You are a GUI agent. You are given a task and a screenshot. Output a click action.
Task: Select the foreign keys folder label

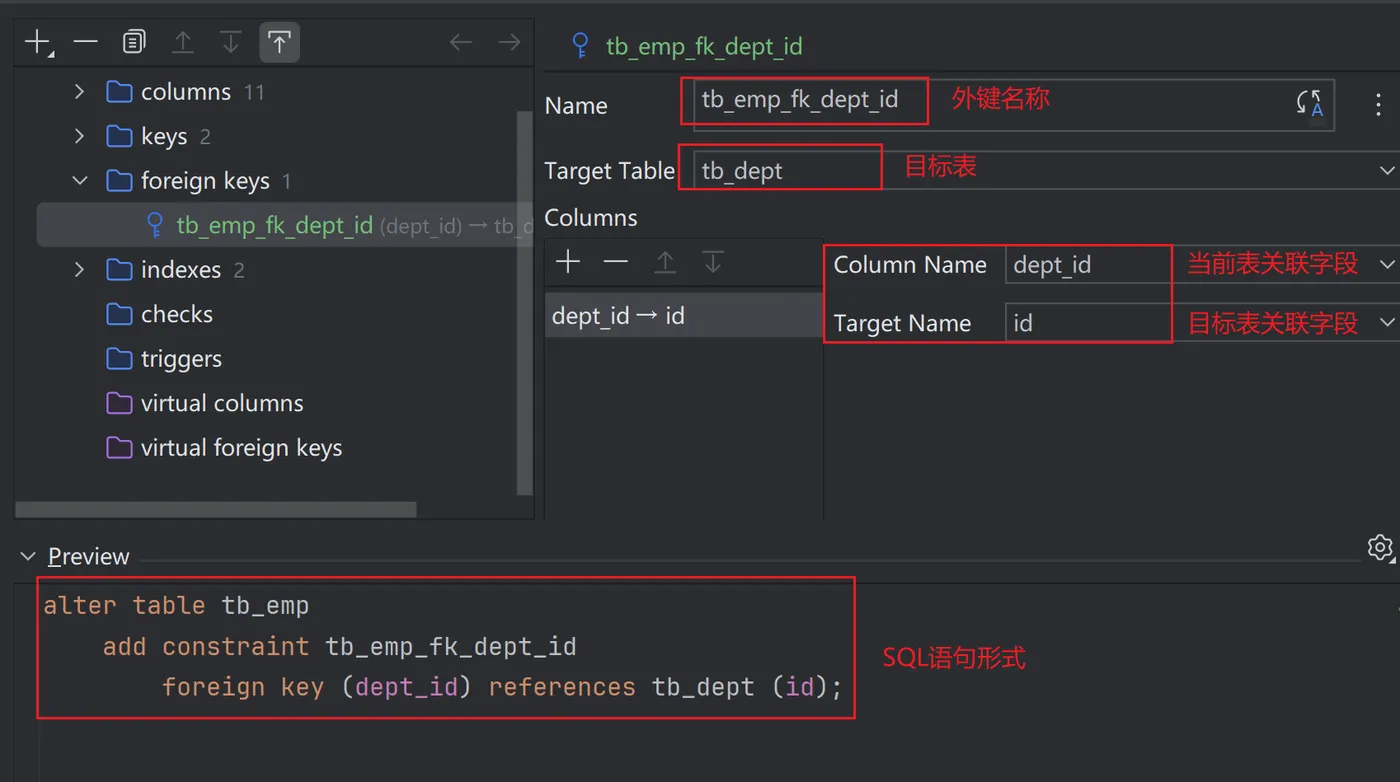pos(205,181)
